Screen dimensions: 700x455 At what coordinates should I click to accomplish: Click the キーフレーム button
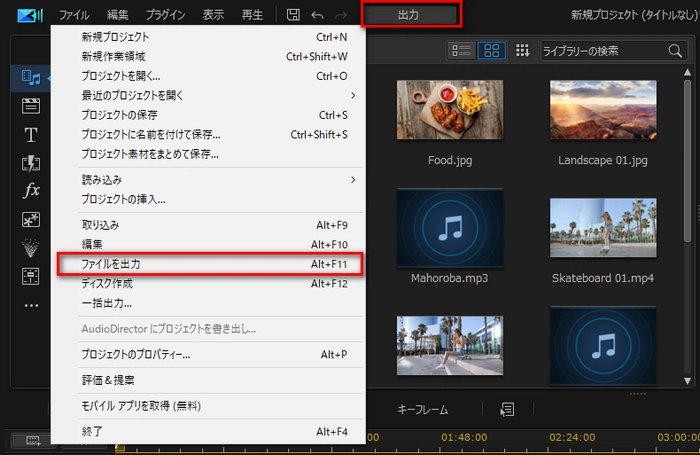click(422, 409)
